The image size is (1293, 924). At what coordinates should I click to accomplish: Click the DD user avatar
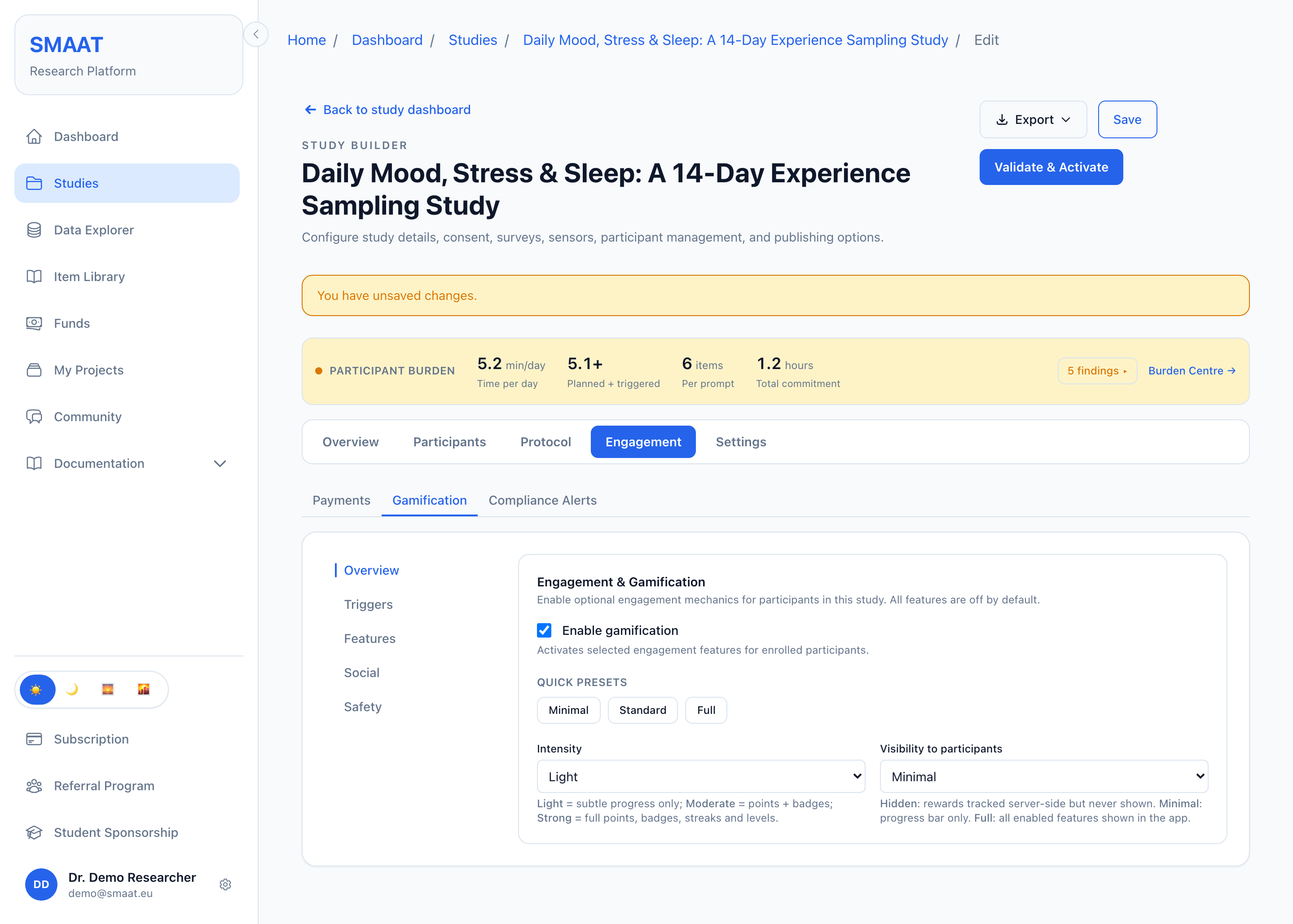tap(41, 884)
